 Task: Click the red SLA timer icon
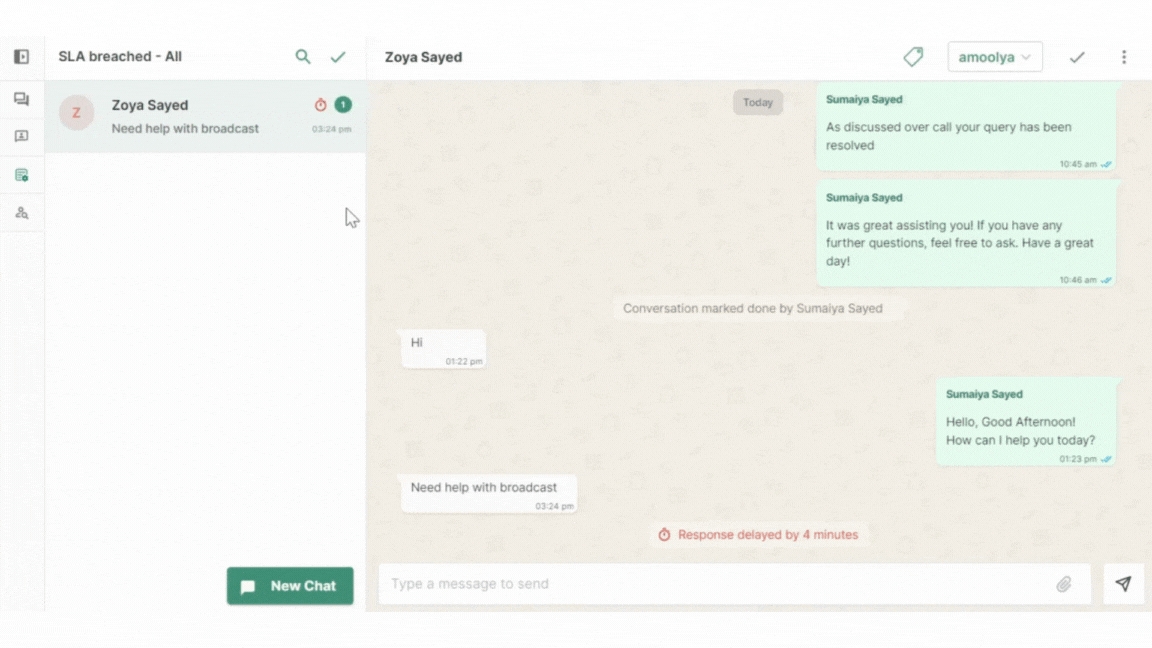point(320,105)
